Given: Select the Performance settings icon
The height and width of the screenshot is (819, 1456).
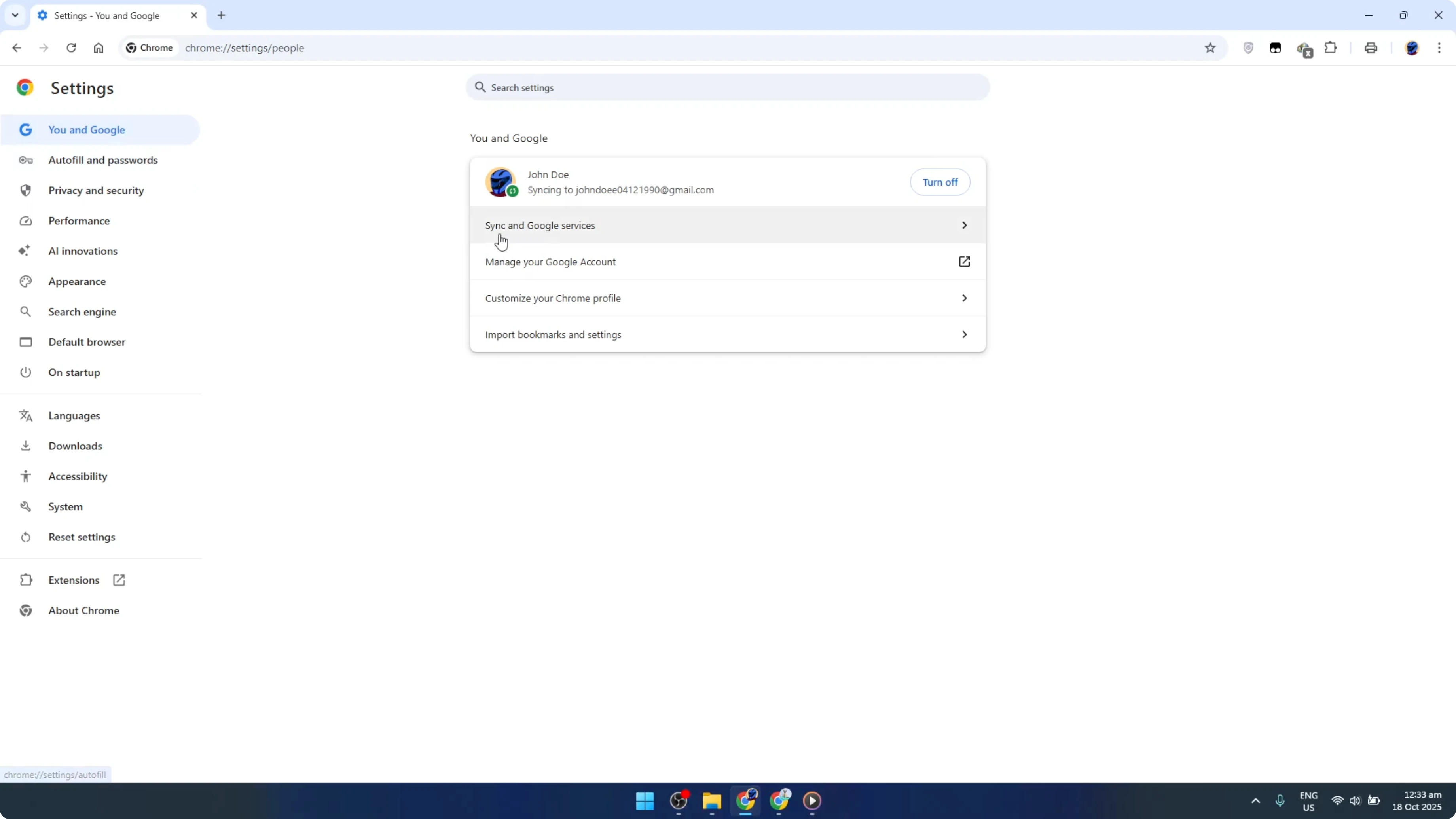Looking at the screenshot, I should pyautogui.click(x=25, y=220).
